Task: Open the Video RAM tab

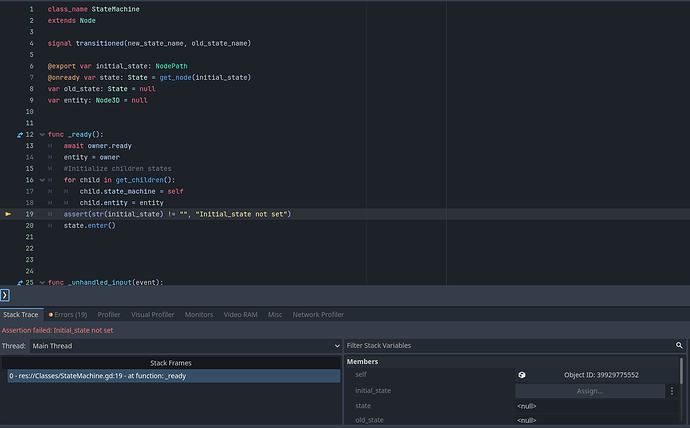Action: pyautogui.click(x=240, y=315)
